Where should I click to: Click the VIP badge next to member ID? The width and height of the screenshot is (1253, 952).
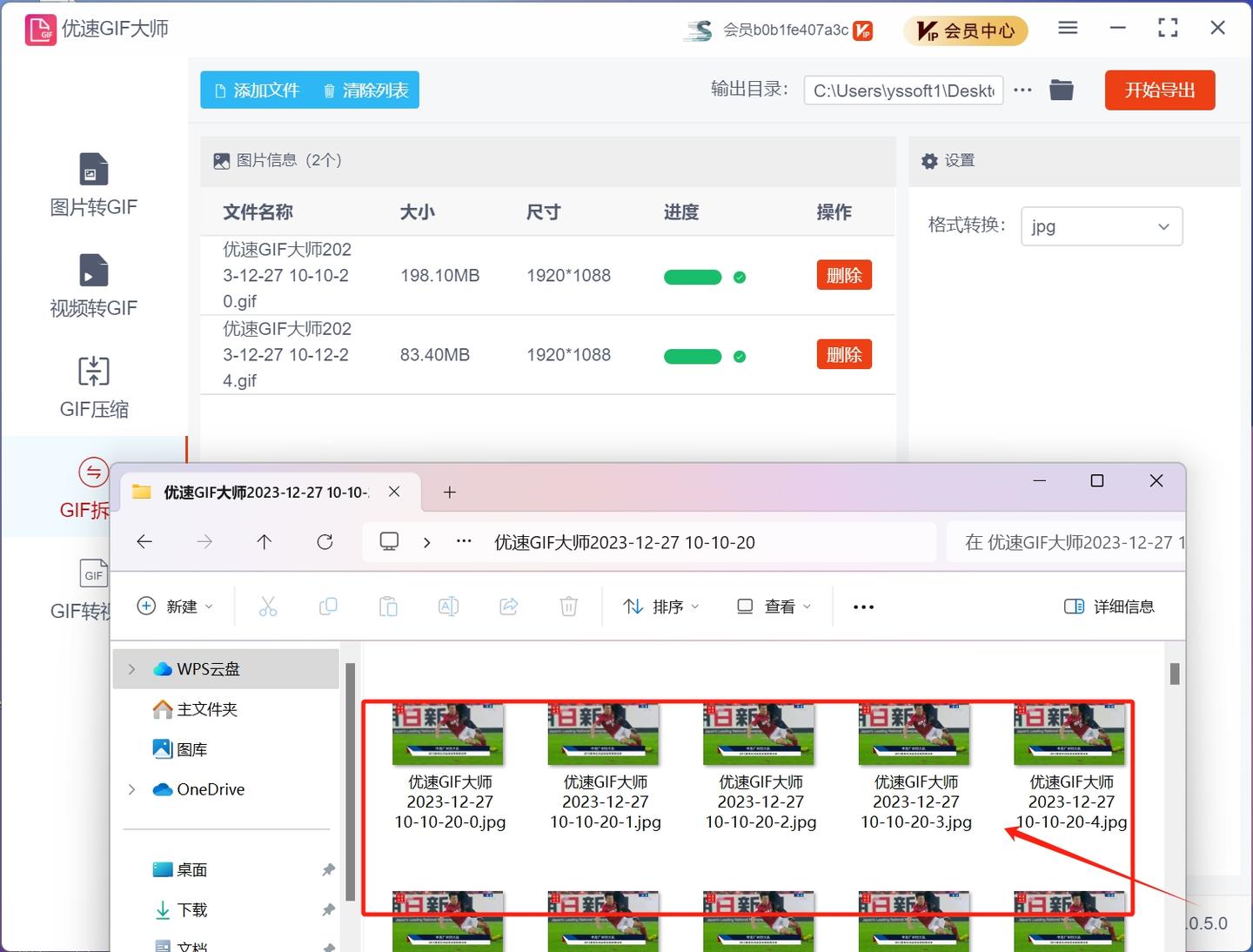[x=862, y=30]
